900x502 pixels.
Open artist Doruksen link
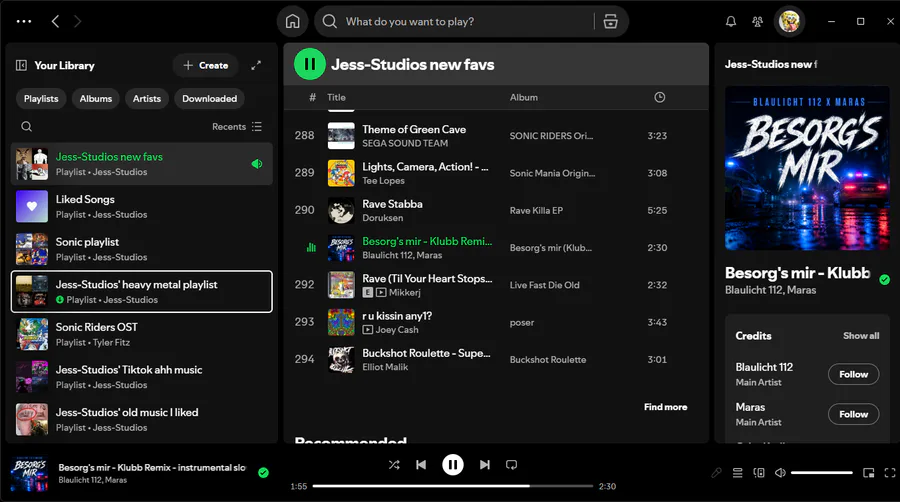coord(382,218)
